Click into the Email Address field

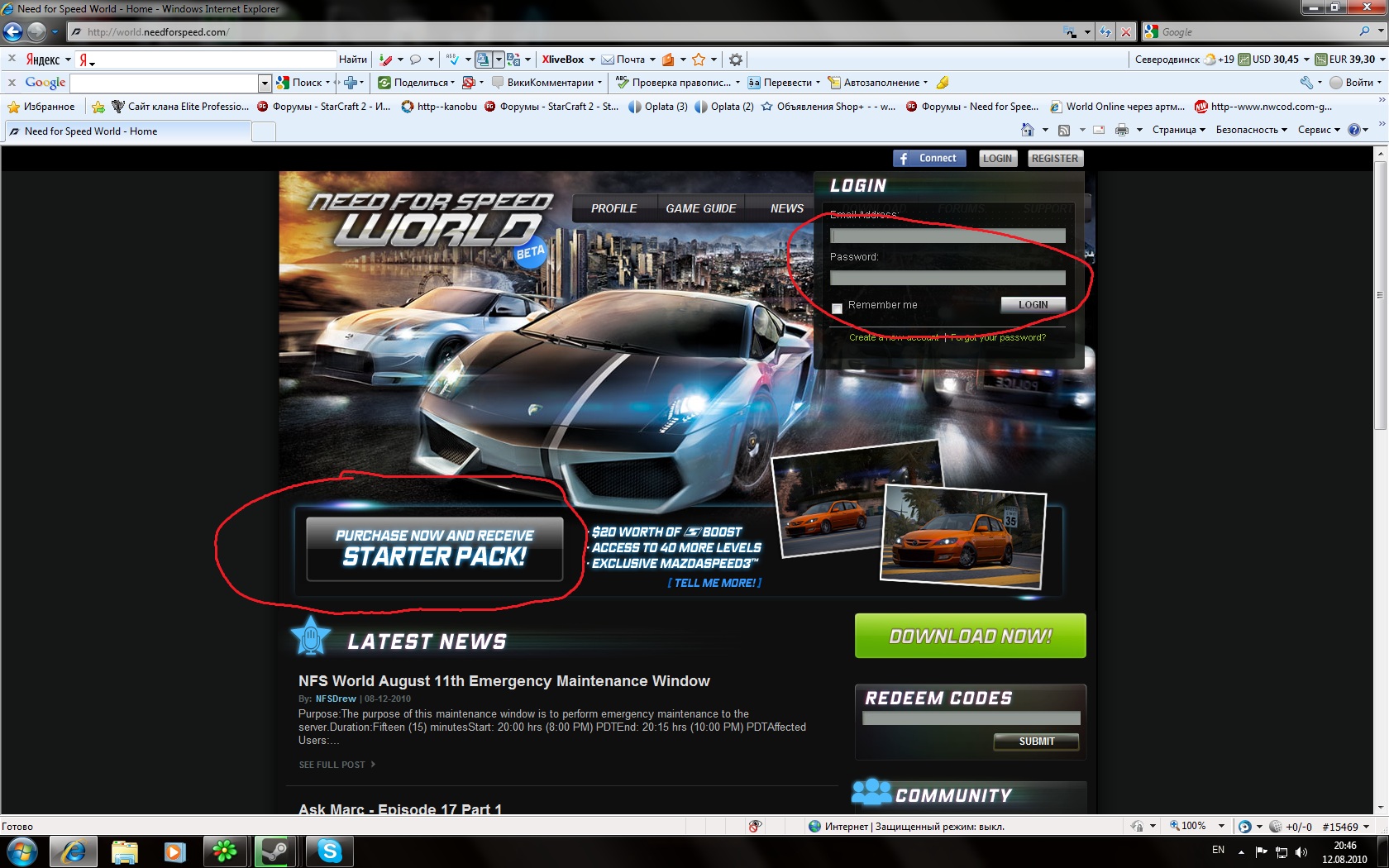947,236
